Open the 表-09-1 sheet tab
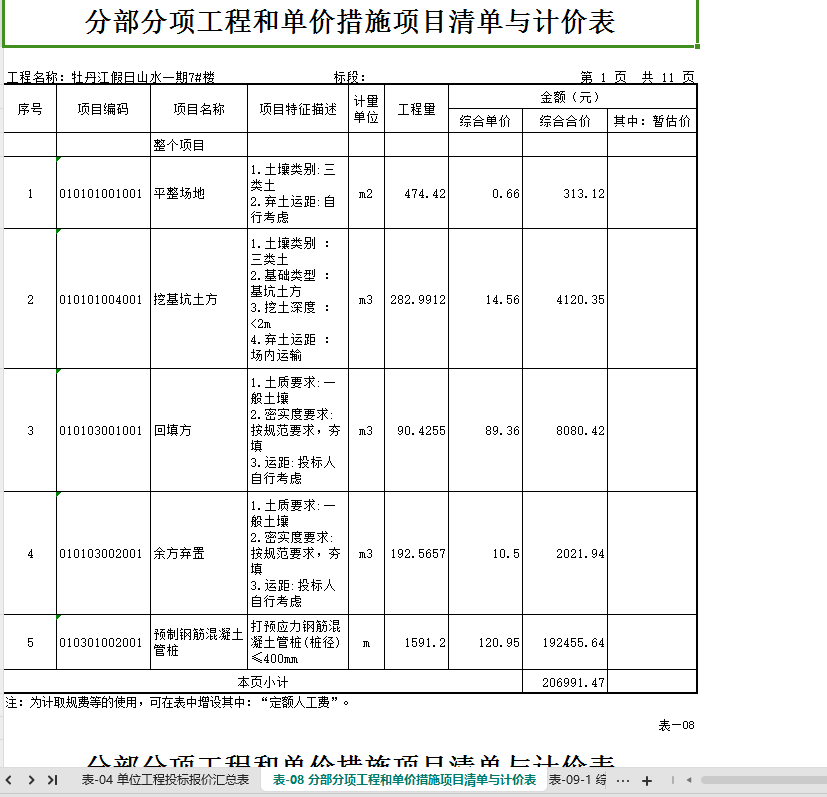Image resolution: width=827 pixels, height=797 pixels. coord(578,780)
